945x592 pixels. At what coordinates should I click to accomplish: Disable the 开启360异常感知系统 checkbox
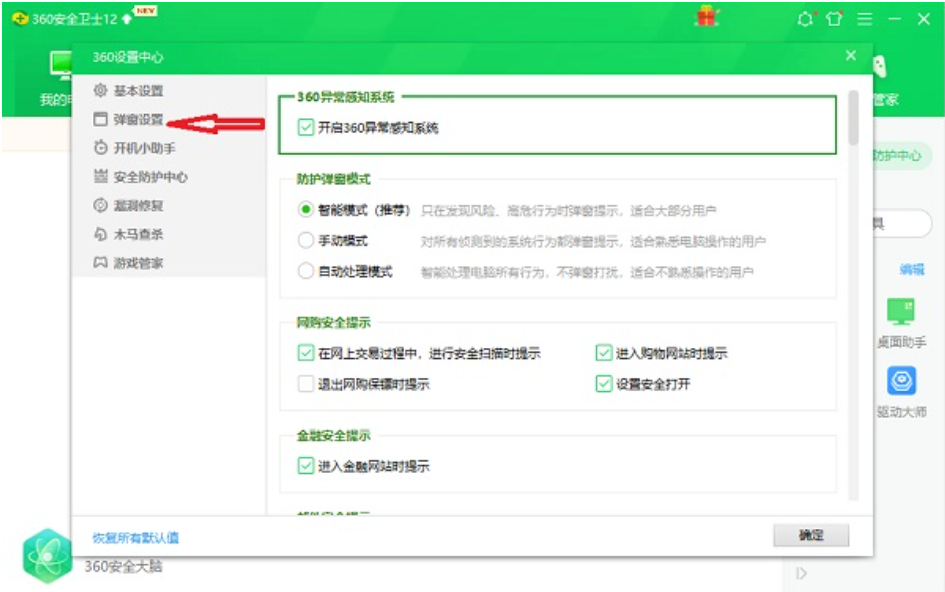point(306,128)
